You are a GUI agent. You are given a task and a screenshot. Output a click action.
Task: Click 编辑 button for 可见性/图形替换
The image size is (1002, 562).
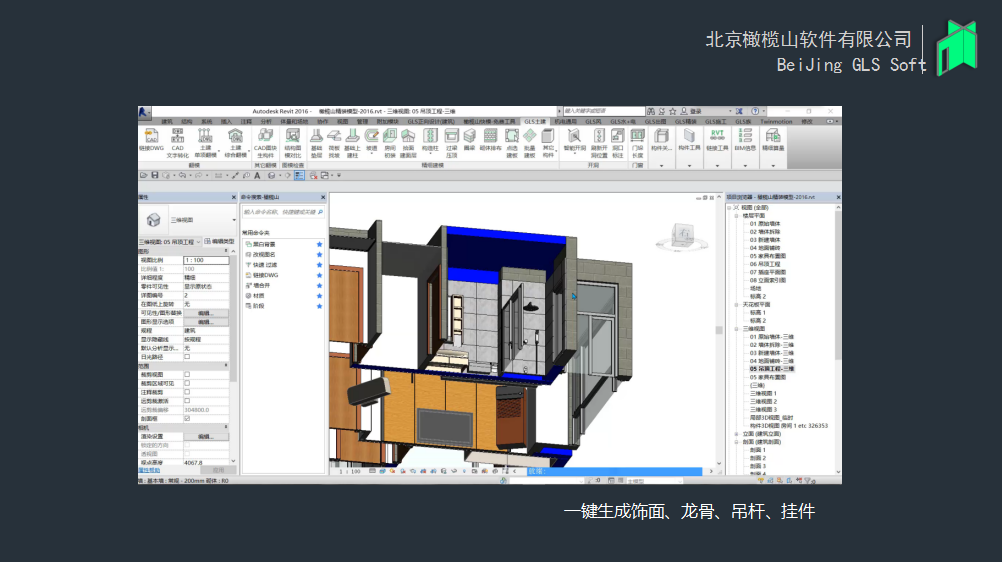coord(205,313)
